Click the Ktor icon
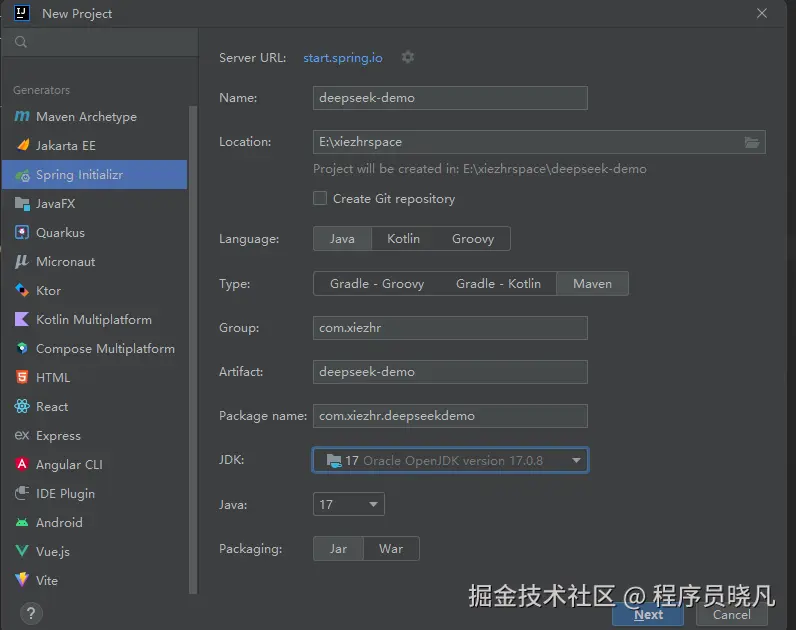Image resolution: width=796 pixels, height=630 pixels. (22, 290)
